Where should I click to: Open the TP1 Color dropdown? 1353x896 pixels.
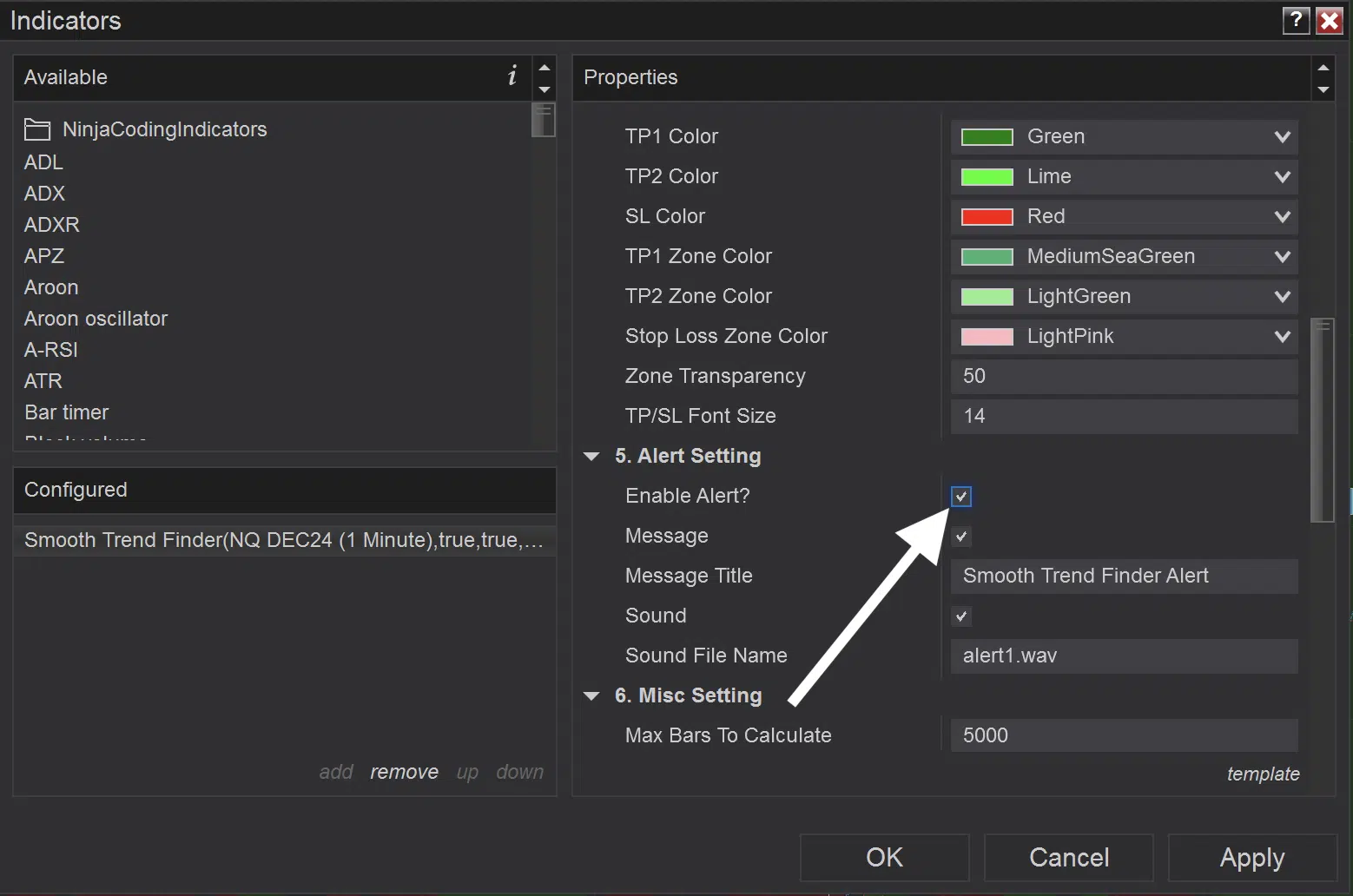(x=1125, y=136)
